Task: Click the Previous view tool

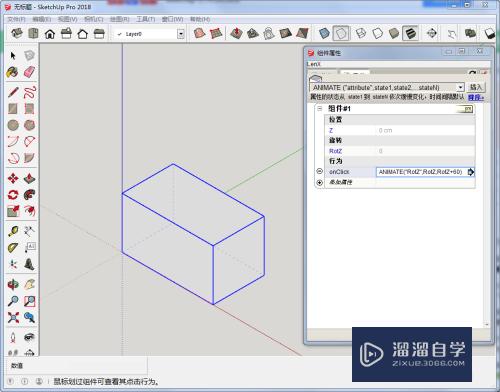Action: coord(29,317)
